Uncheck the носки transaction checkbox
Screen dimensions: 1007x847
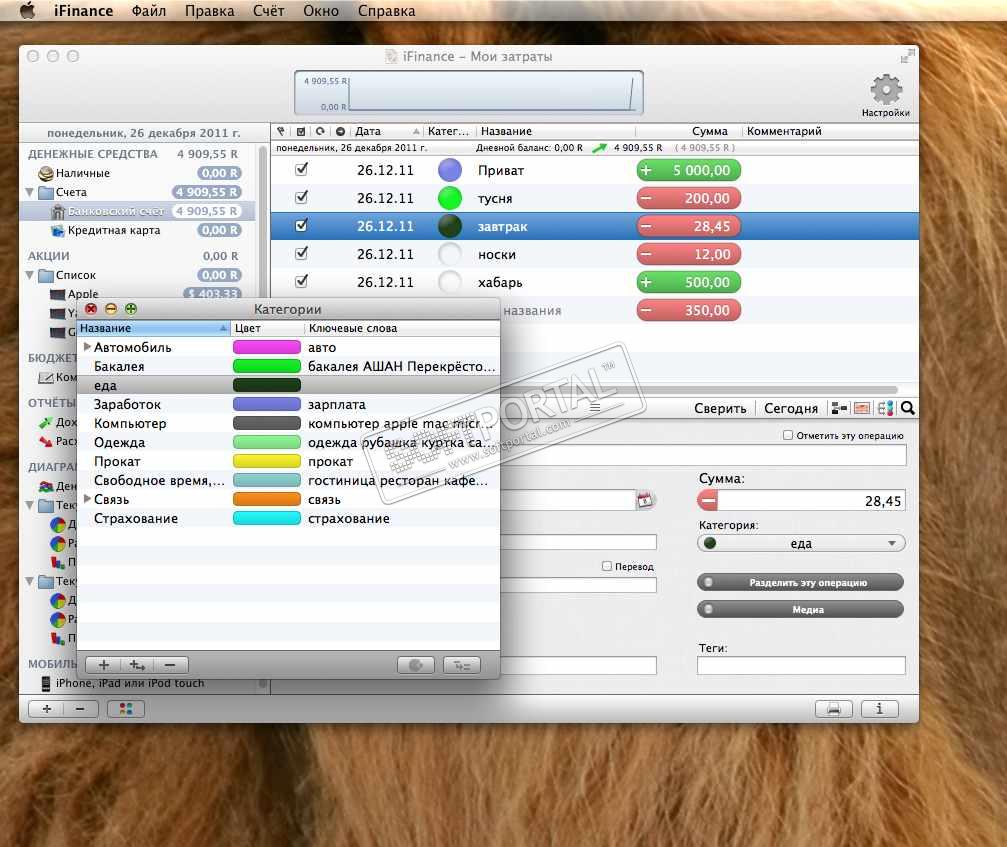point(301,253)
